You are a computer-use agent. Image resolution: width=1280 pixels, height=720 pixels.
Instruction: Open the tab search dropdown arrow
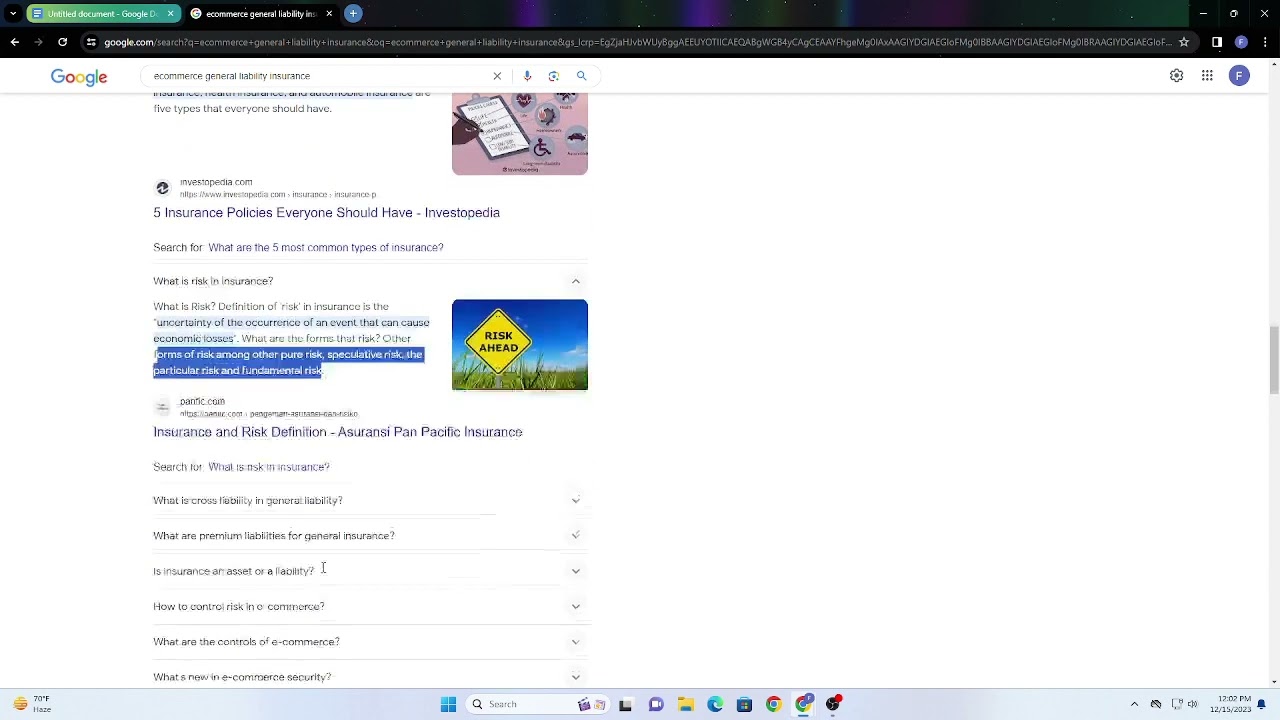(12, 14)
